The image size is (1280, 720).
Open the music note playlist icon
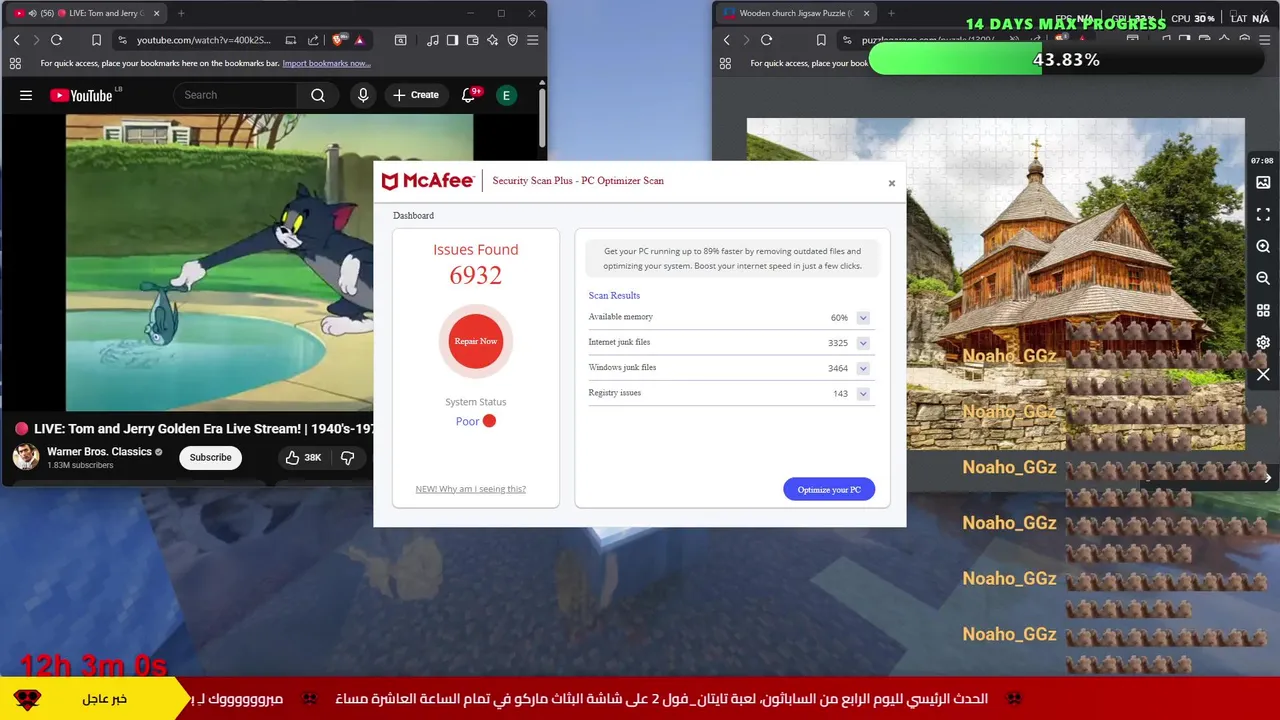pos(432,40)
